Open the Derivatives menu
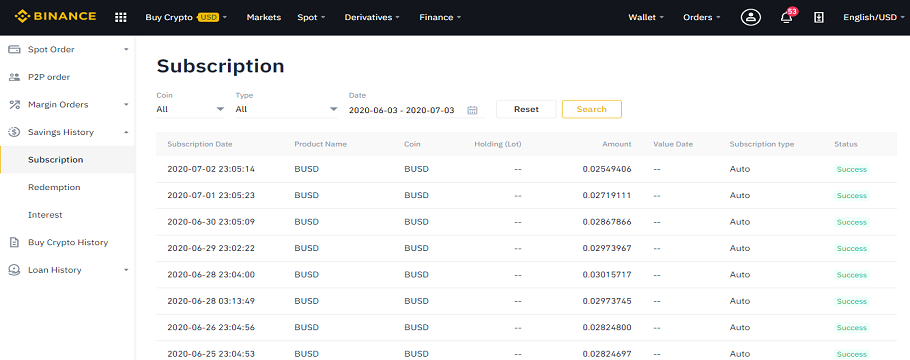The image size is (910, 360). (372, 17)
